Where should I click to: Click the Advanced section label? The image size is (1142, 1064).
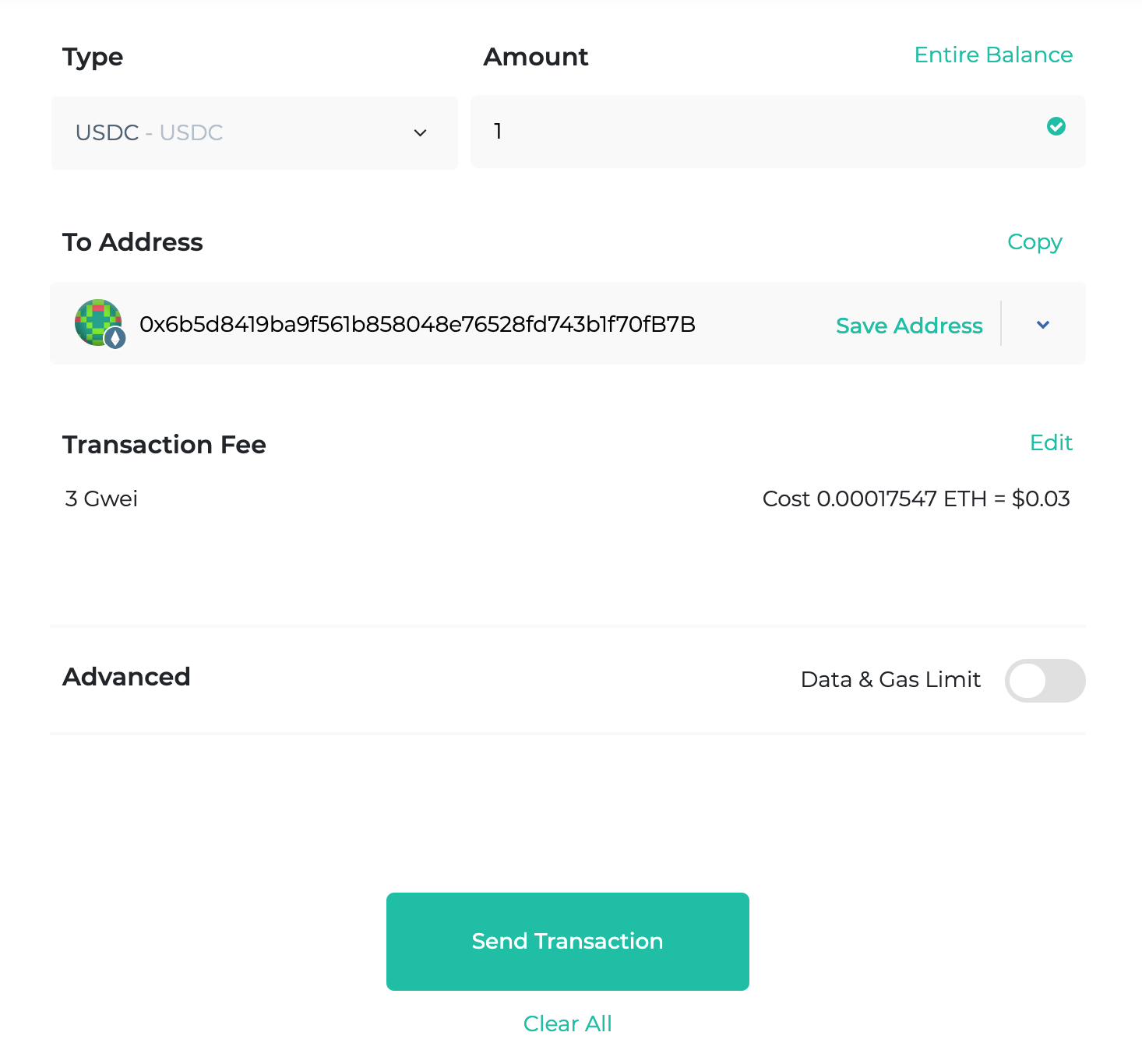tap(126, 677)
